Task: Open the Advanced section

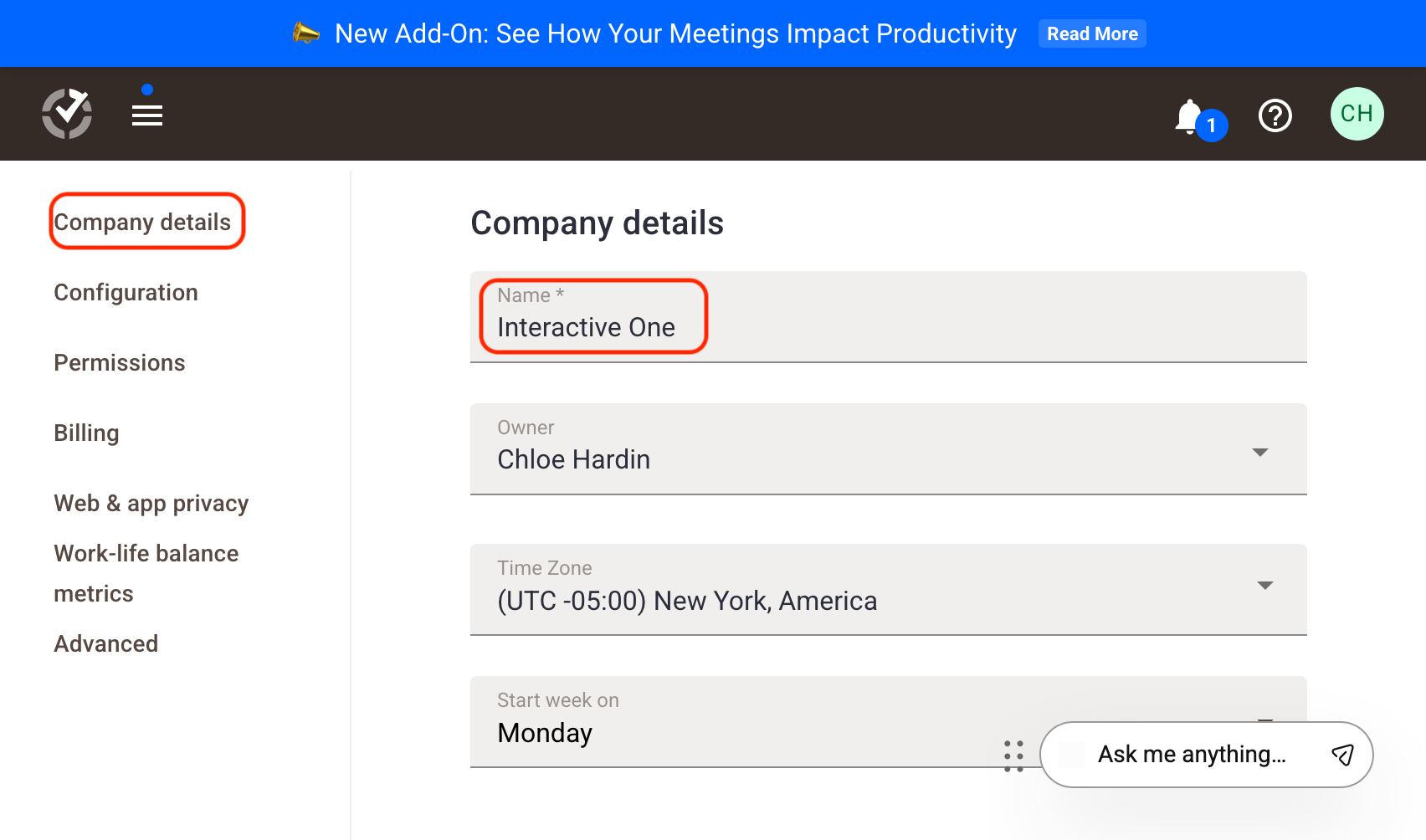Action: click(105, 643)
